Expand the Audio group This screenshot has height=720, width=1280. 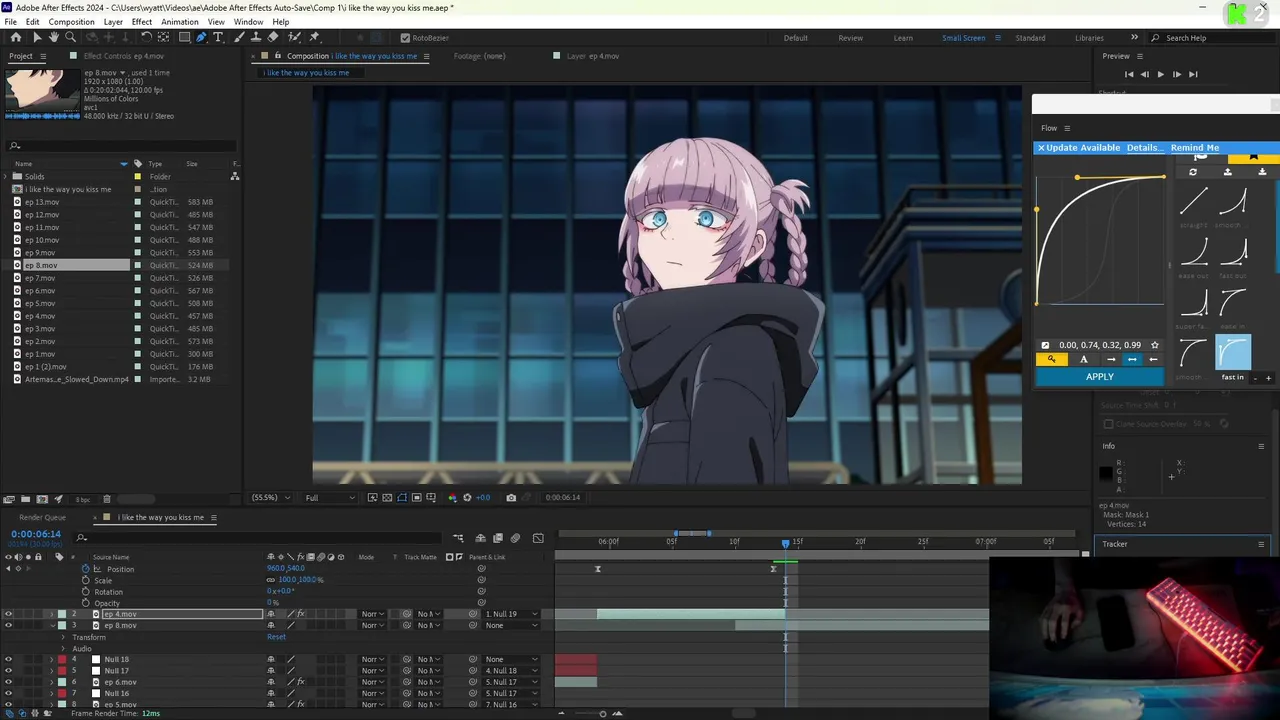[63, 649]
